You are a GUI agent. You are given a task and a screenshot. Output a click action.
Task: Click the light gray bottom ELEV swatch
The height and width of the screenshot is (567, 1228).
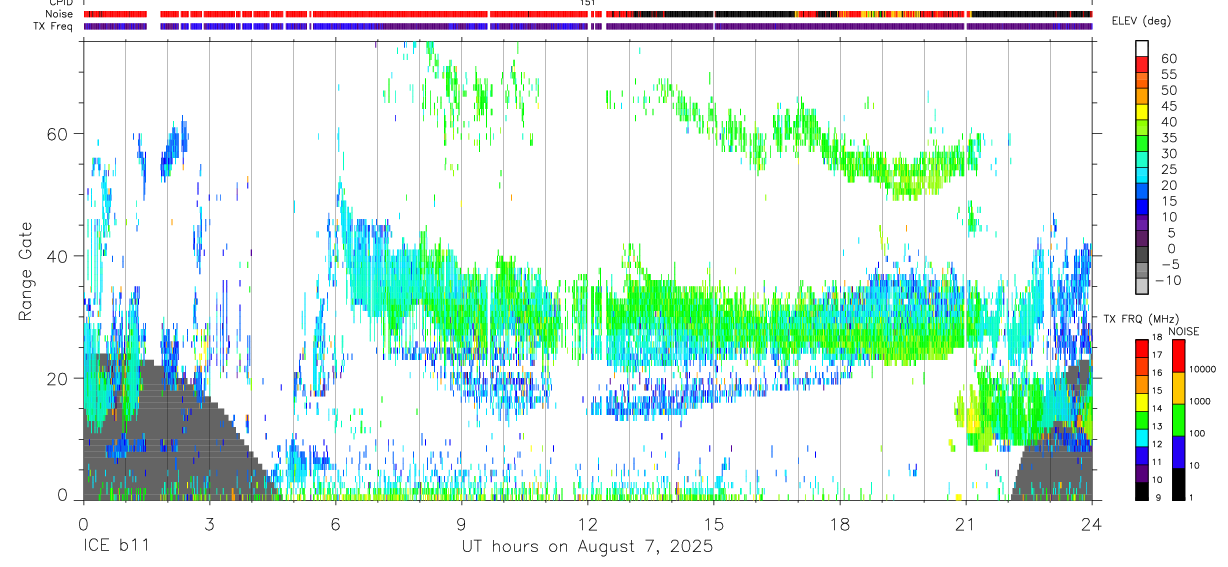click(1142, 286)
